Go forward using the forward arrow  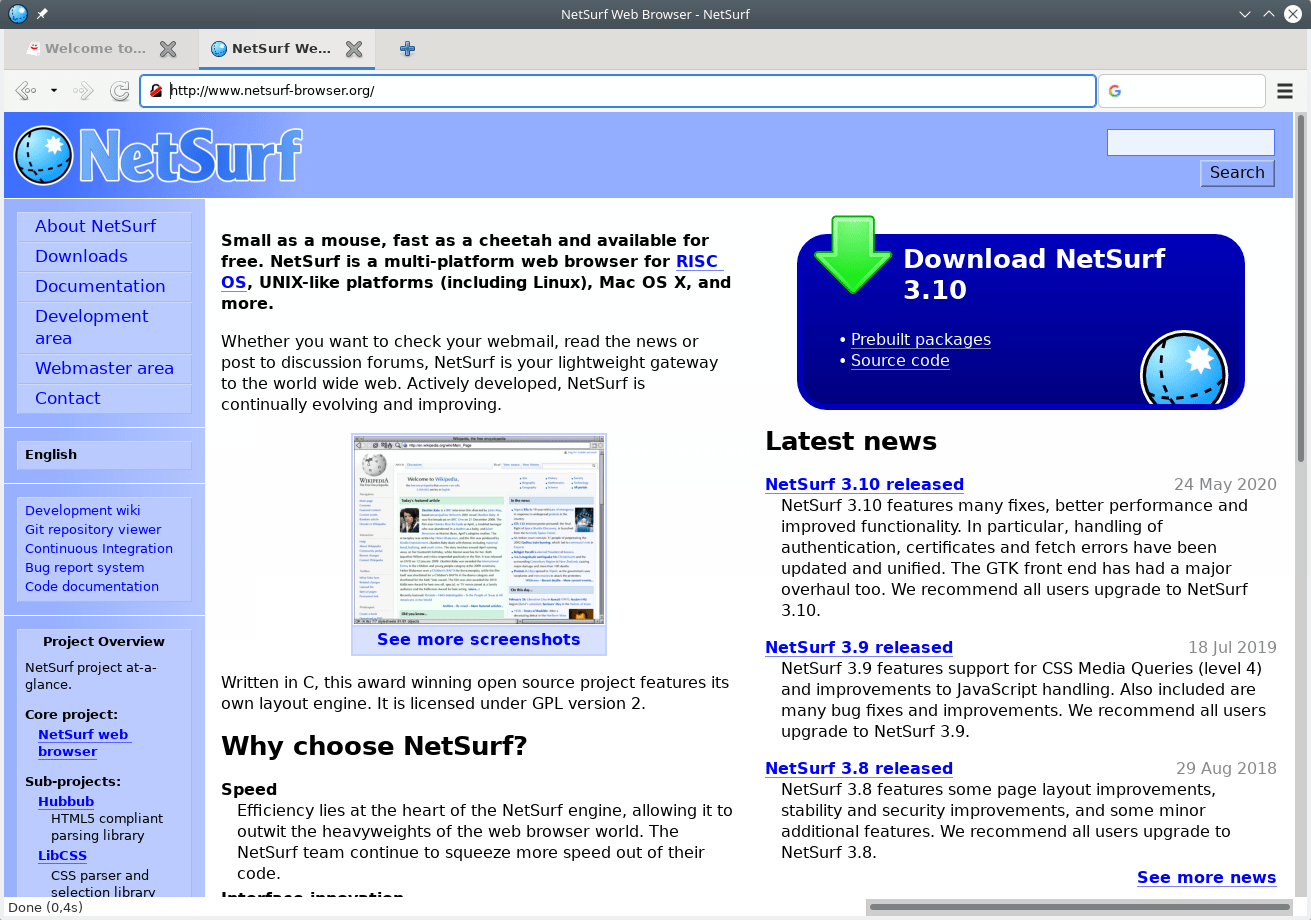(84, 91)
